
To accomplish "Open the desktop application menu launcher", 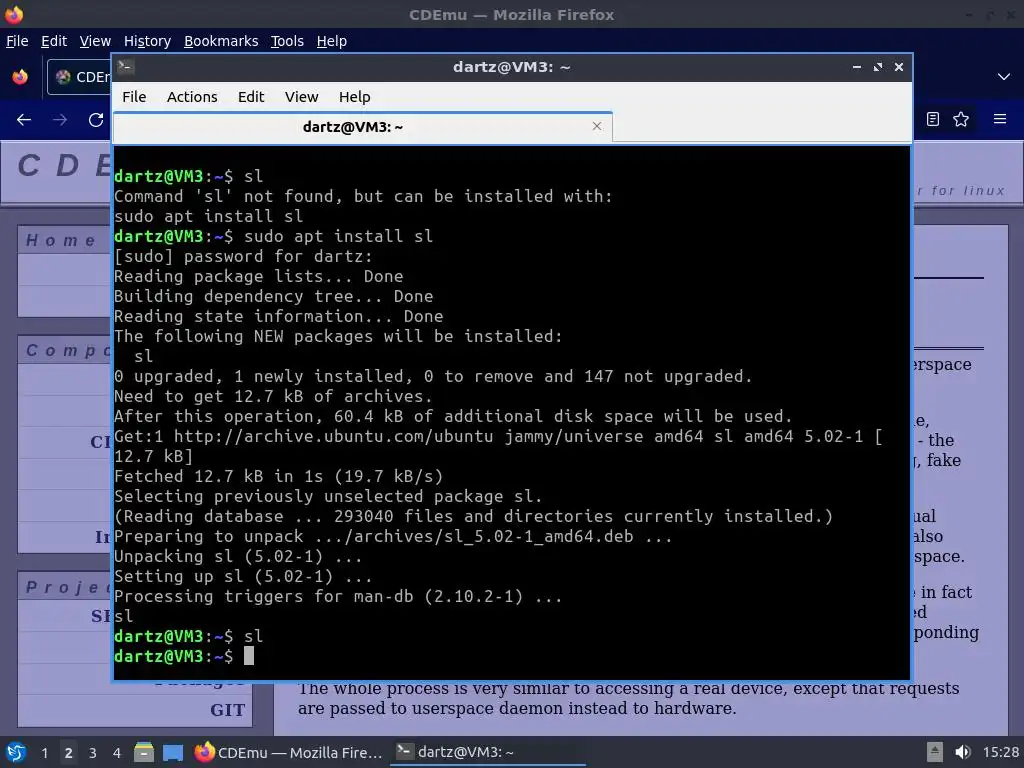I will (x=15, y=752).
